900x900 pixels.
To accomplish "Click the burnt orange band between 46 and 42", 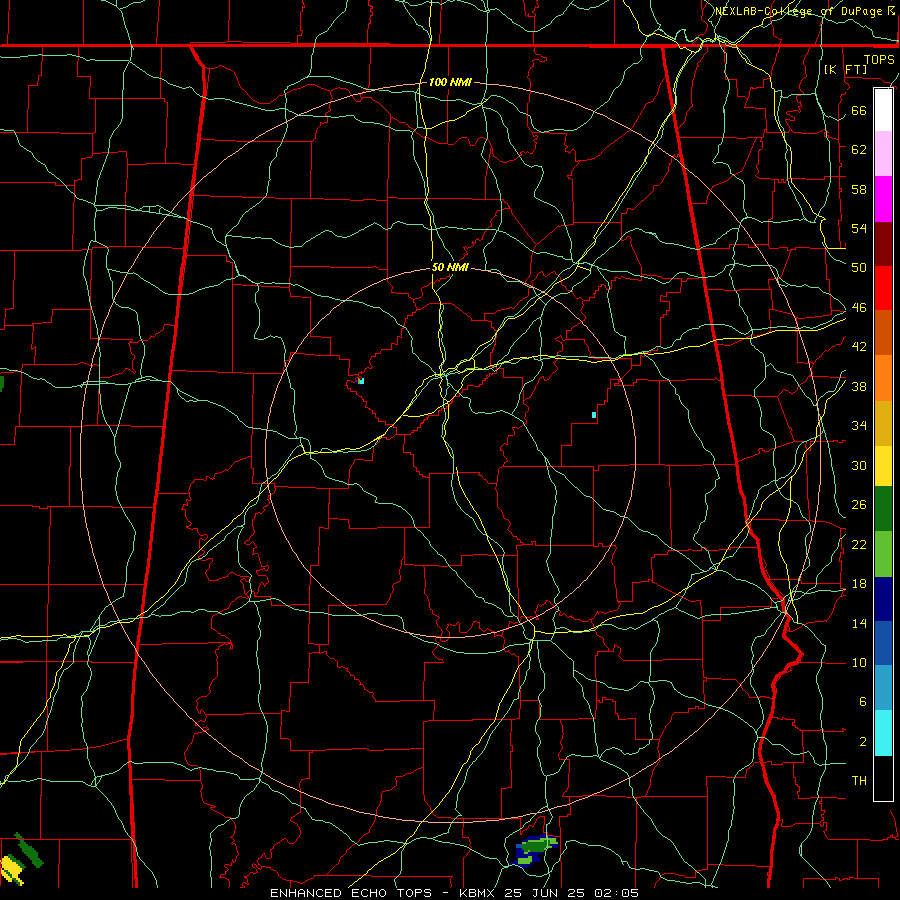I will (x=883, y=333).
